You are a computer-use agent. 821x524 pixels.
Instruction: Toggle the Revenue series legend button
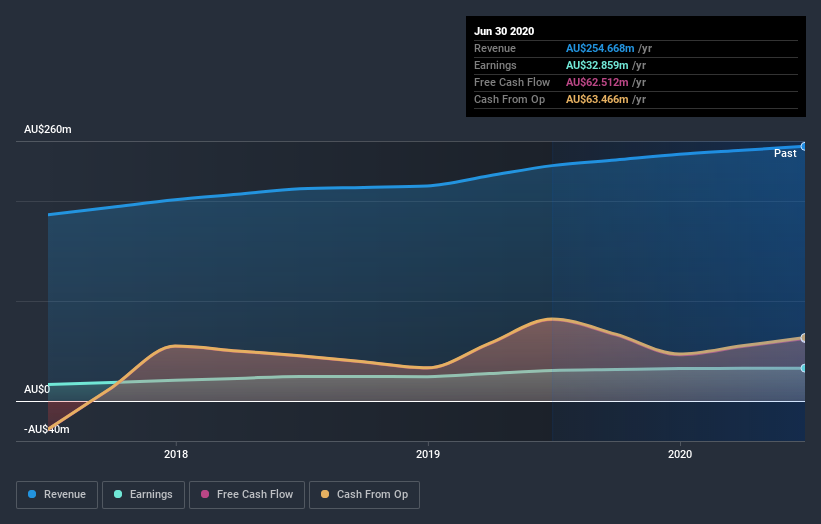[x=57, y=495]
